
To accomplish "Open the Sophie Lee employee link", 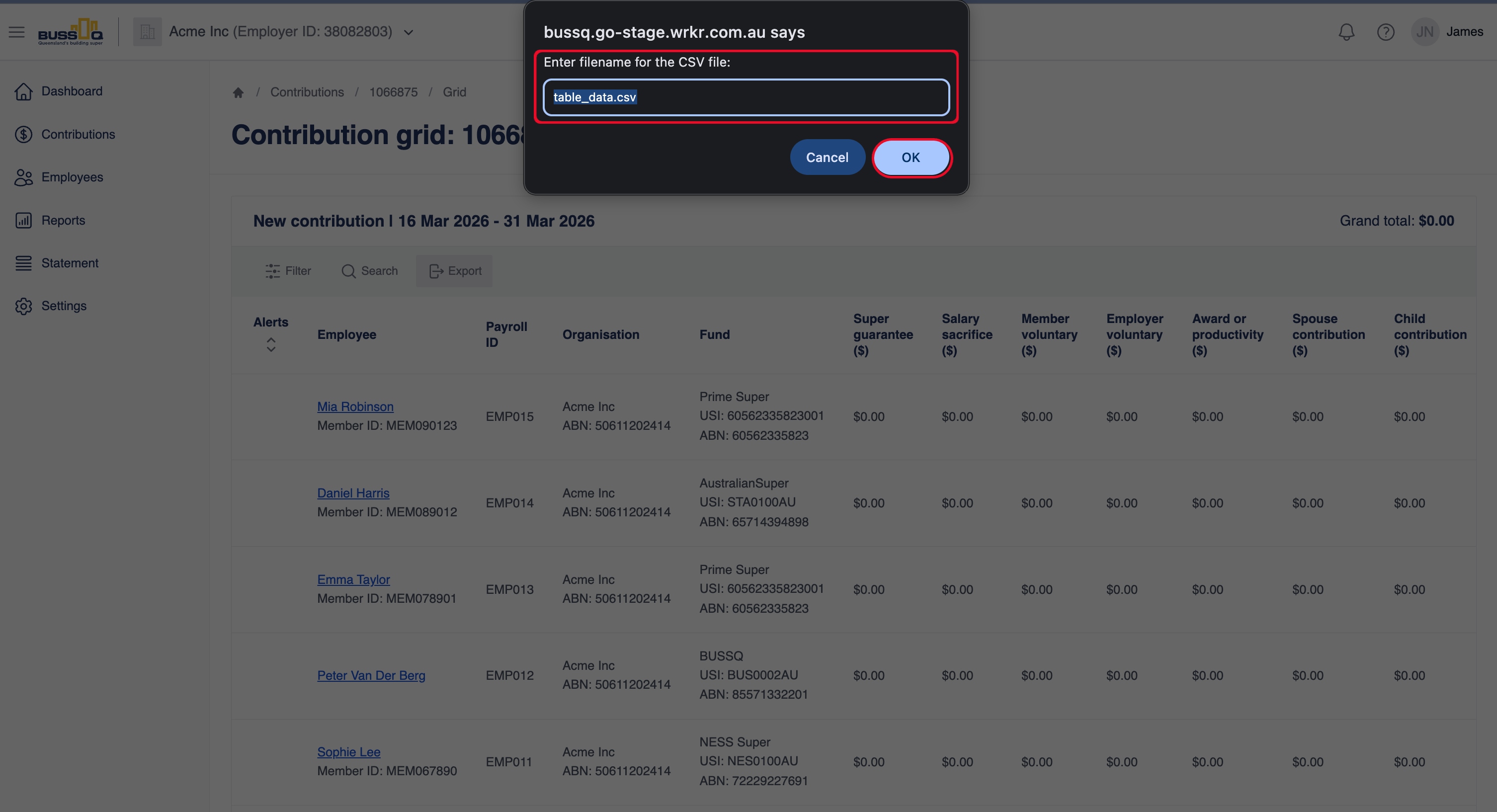I will pos(349,752).
